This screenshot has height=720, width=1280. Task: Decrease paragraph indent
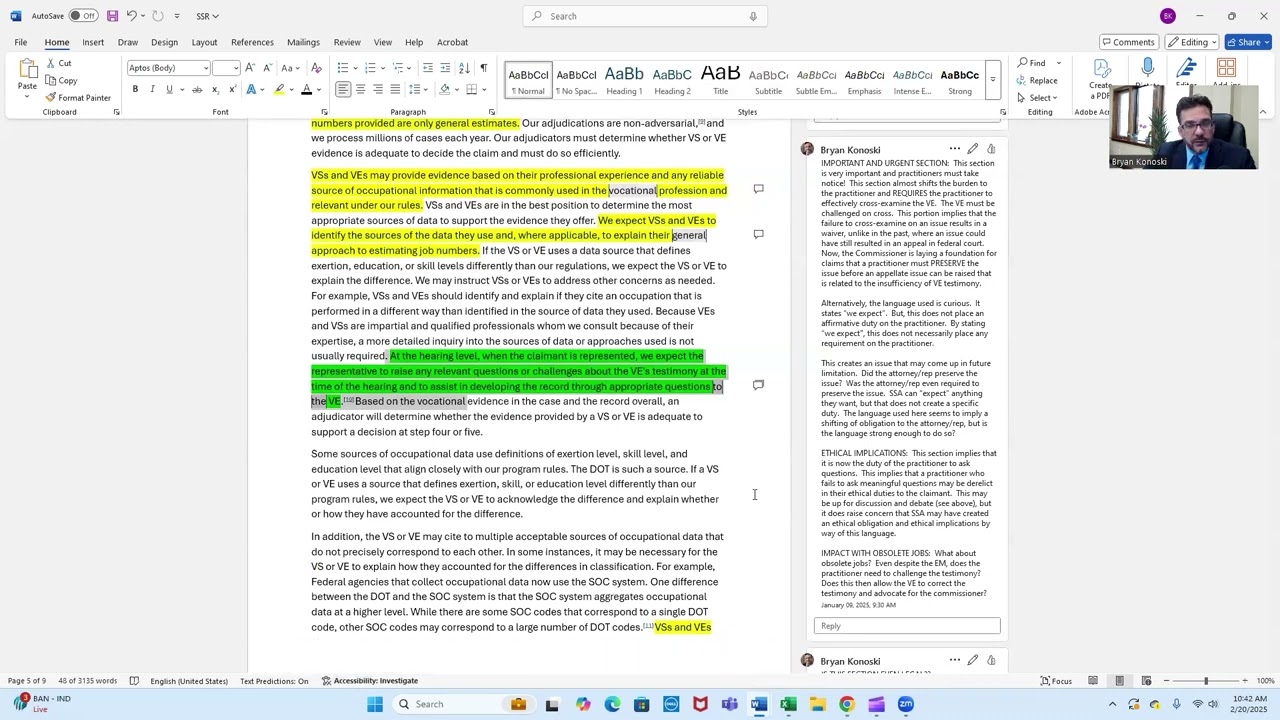pyautogui.click(x=428, y=68)
